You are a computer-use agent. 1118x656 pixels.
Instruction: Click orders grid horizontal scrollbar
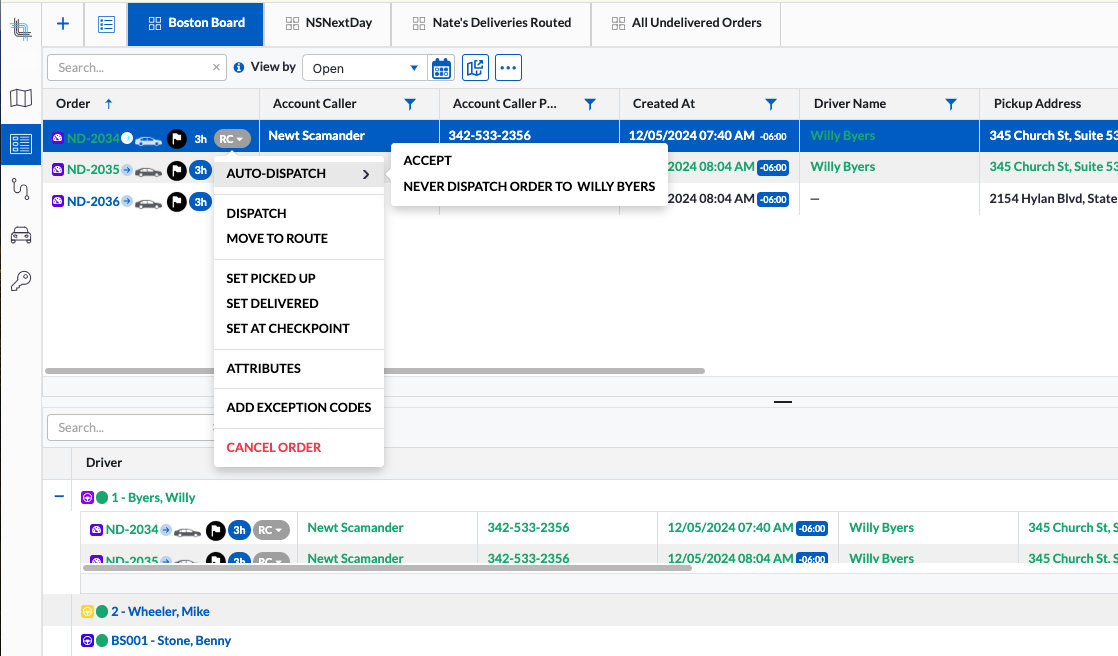pos(375,371)
